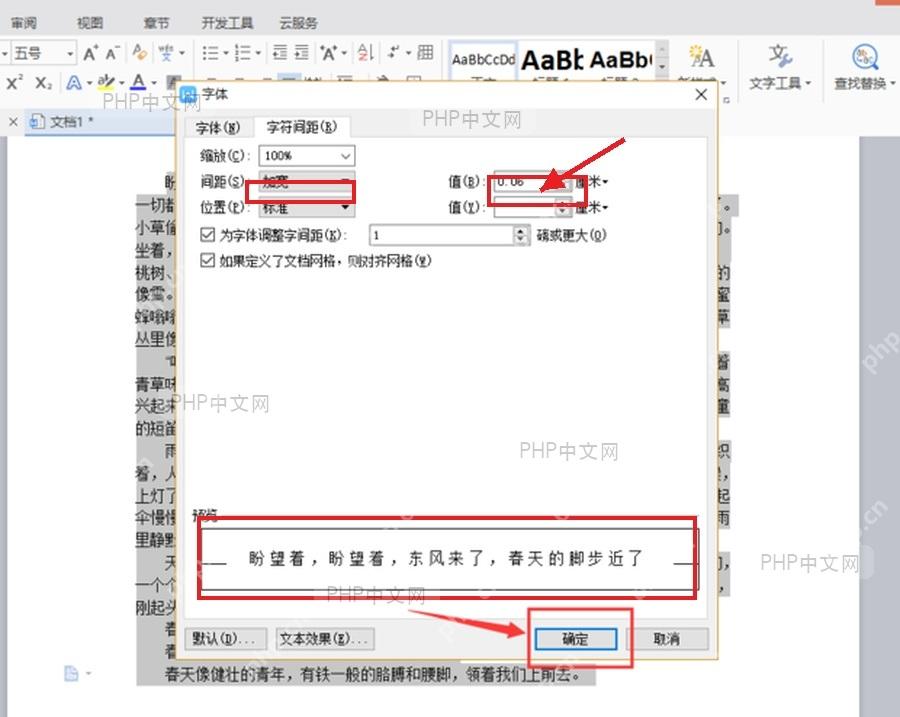Click the bulleted list icon
The height and width of the screenshot is (717, 900).
click(210, 53)
